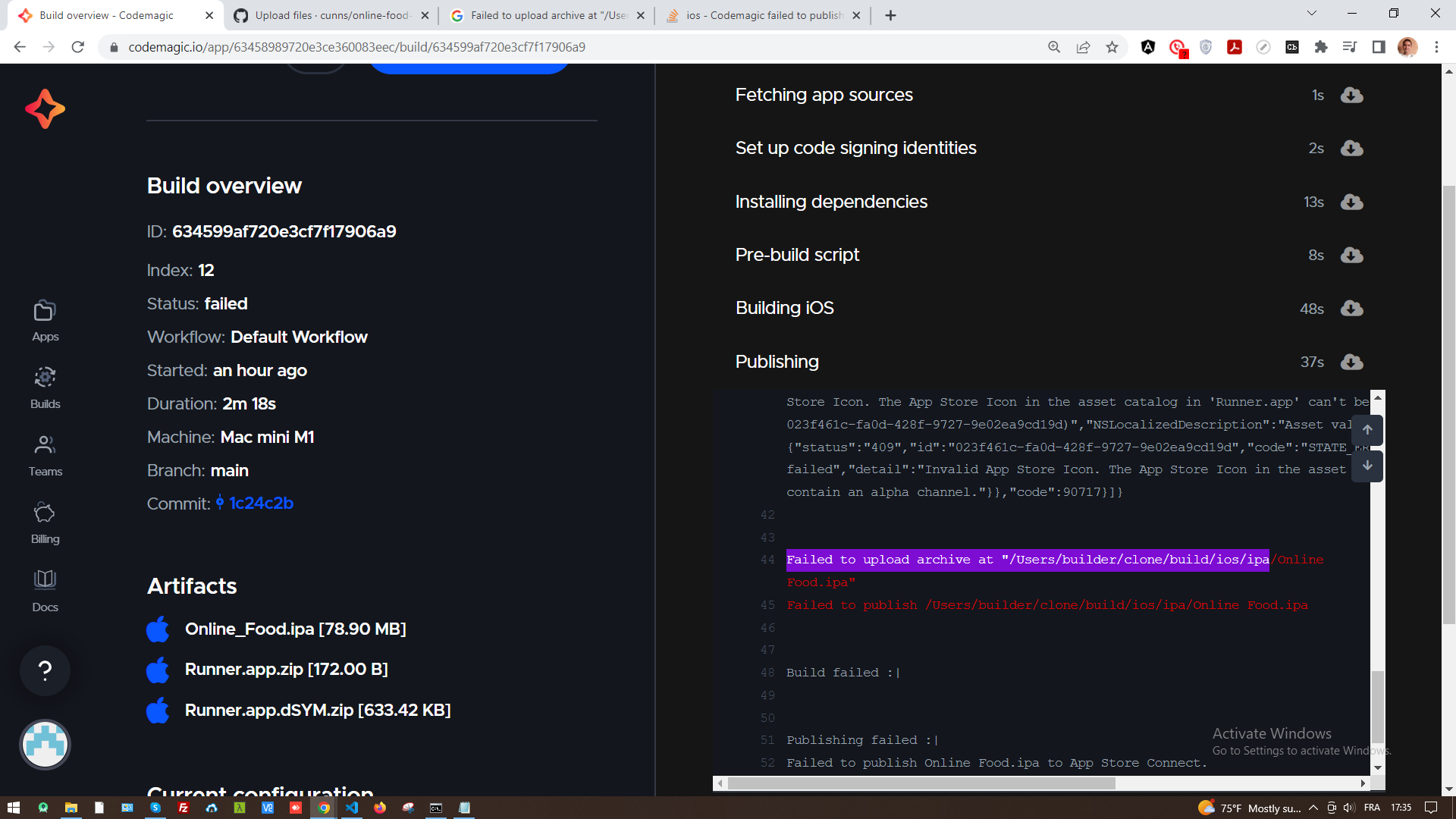
Task: Click the Apple icon beside Runner.app.zip
Action: click(158, 670)
